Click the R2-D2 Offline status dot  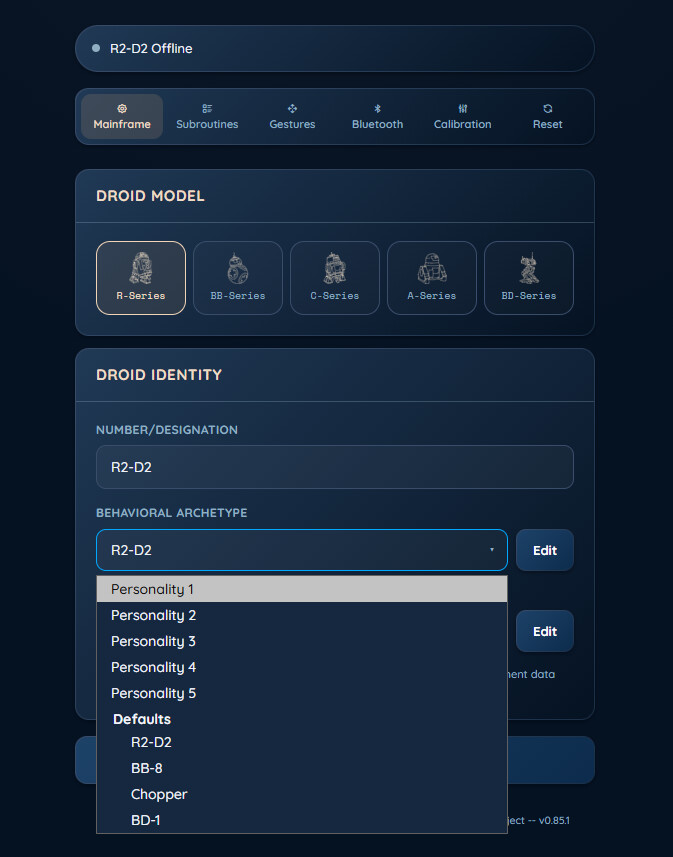(x=96, y=48)
